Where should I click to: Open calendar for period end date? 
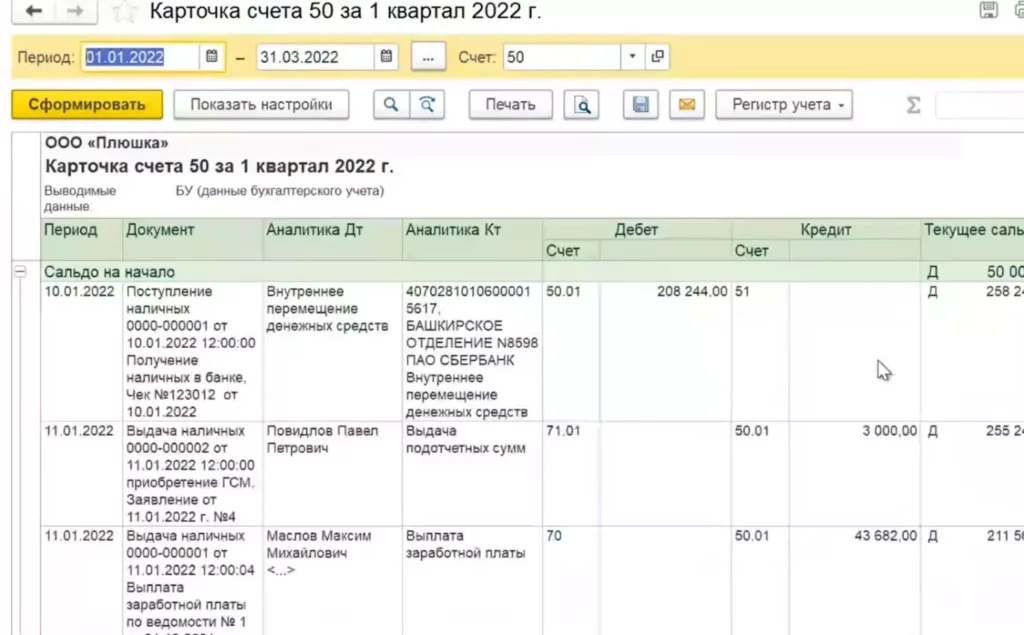[387, 57]
